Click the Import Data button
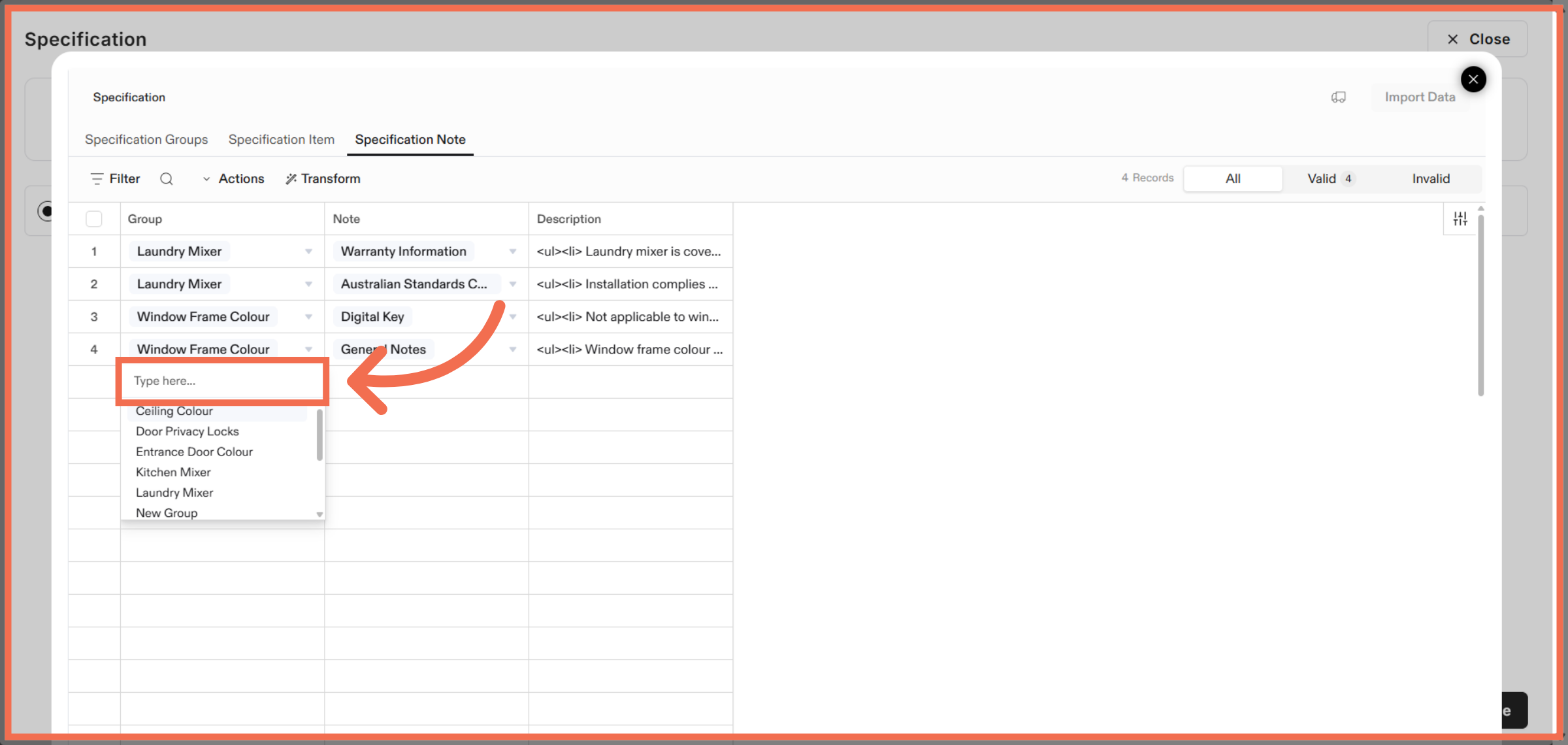The width and height of the screenshot is (1568, 745). 1420,97
